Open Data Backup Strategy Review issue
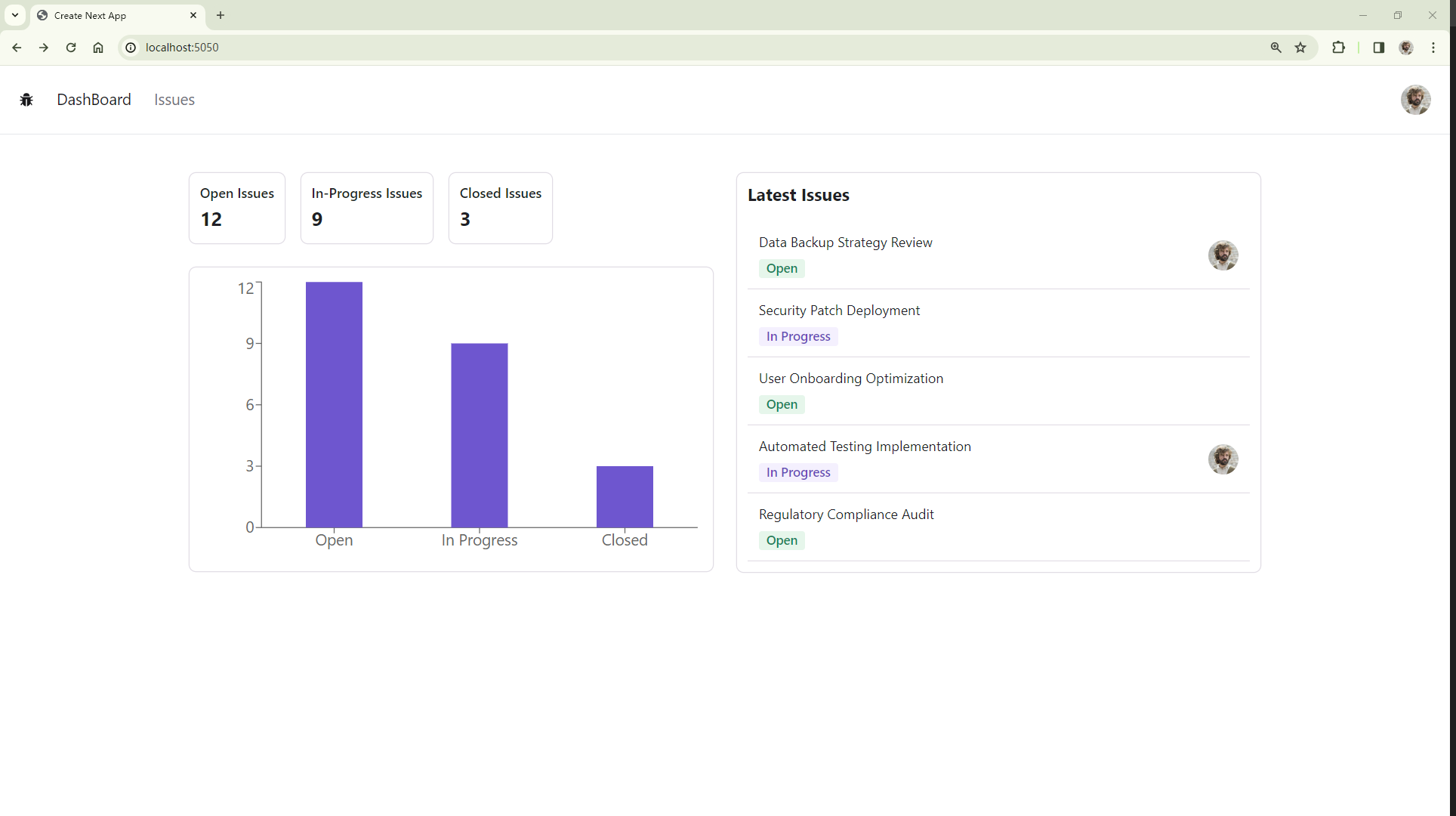 coord(845,243)
